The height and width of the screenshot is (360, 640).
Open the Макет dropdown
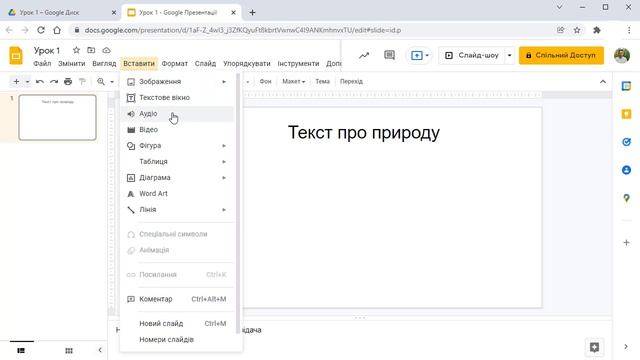click(293, 82)
